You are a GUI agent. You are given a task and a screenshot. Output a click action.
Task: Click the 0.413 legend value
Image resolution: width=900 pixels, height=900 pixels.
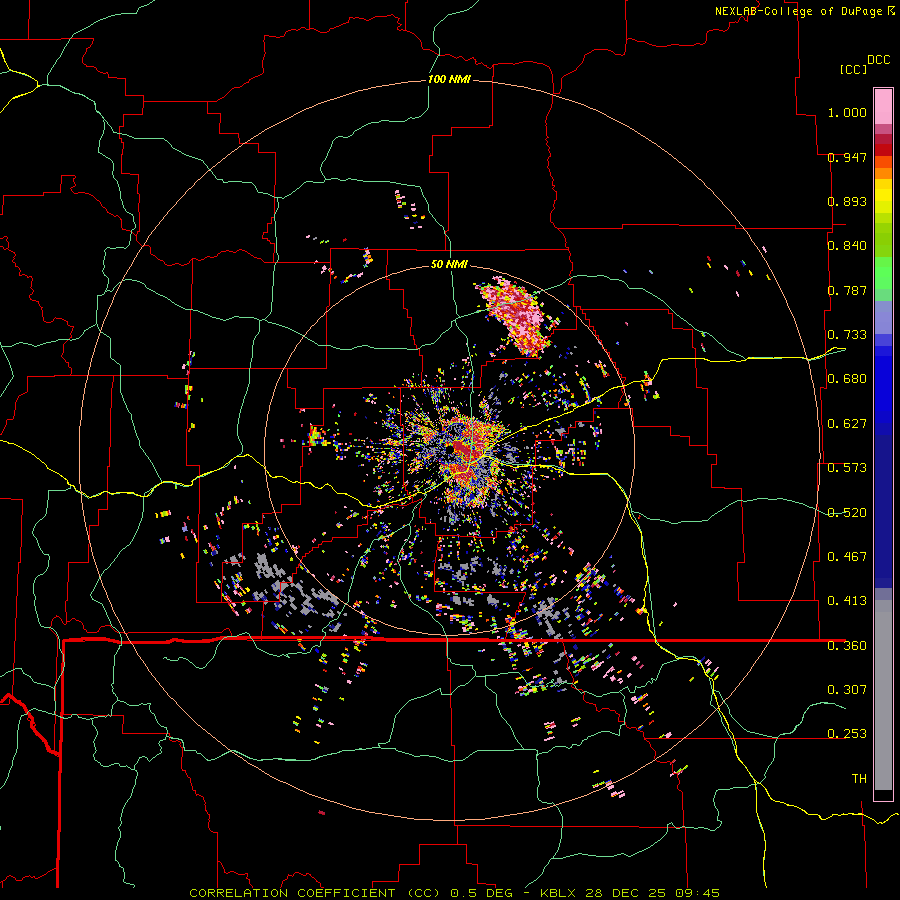[847, 601]
